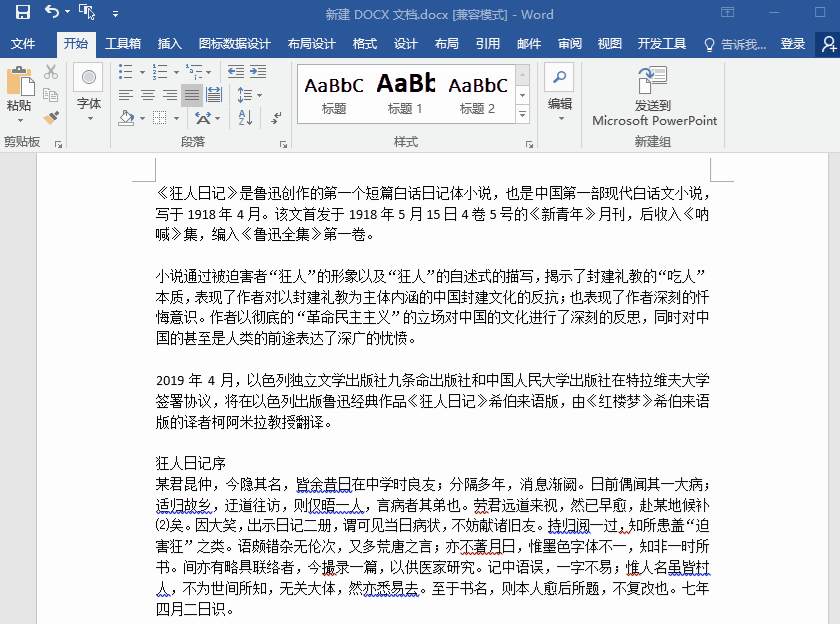Toggle distributed alignment

coord(214,95)
